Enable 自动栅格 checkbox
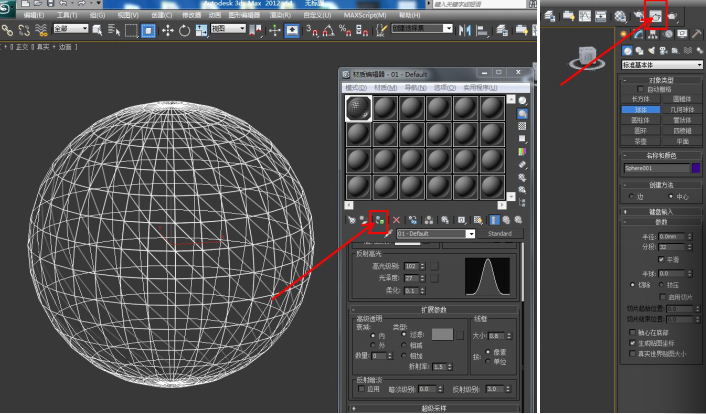The image size is (706, 414). [641, 89]
